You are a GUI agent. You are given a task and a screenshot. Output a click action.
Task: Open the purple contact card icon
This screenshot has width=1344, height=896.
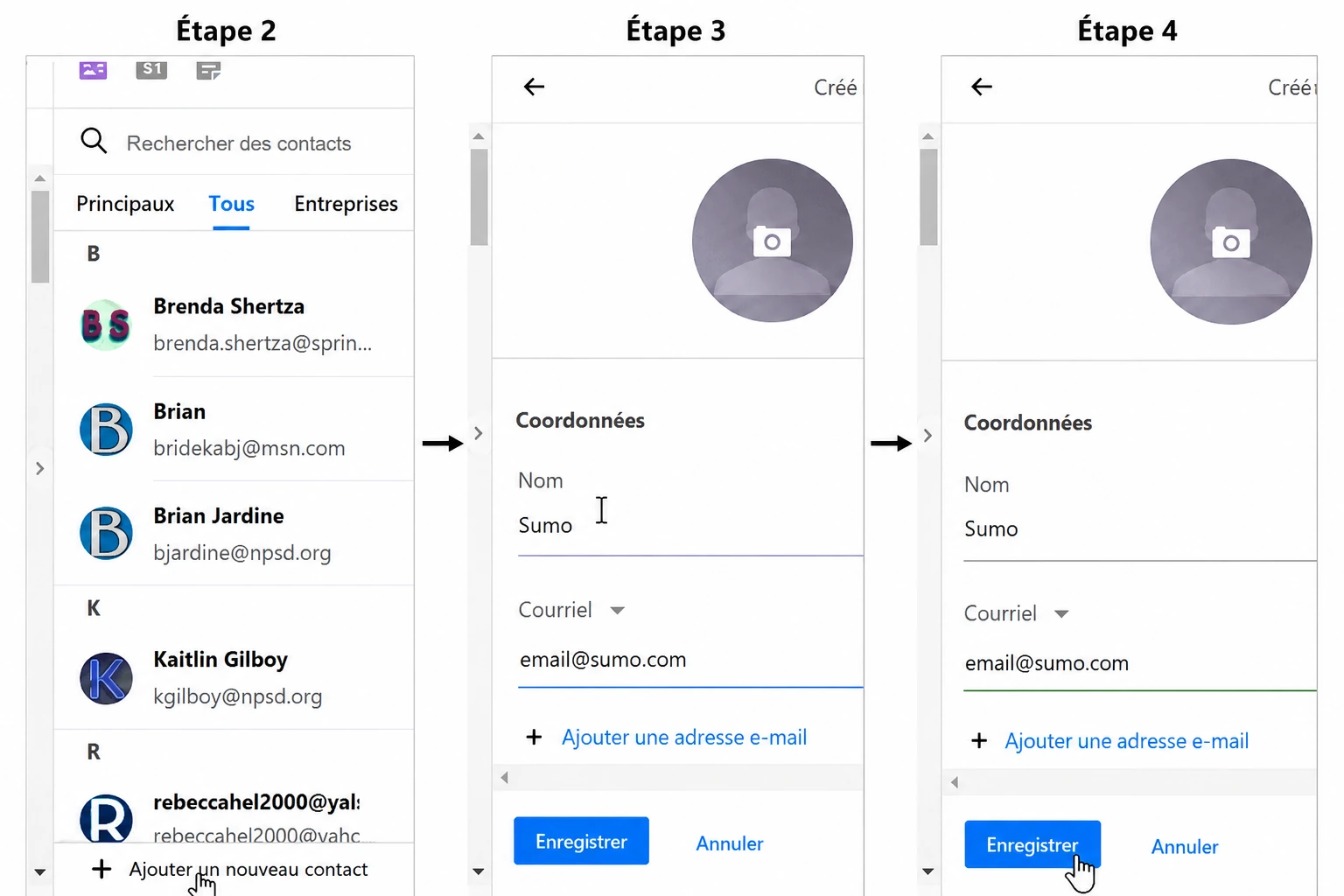[93, 69]
